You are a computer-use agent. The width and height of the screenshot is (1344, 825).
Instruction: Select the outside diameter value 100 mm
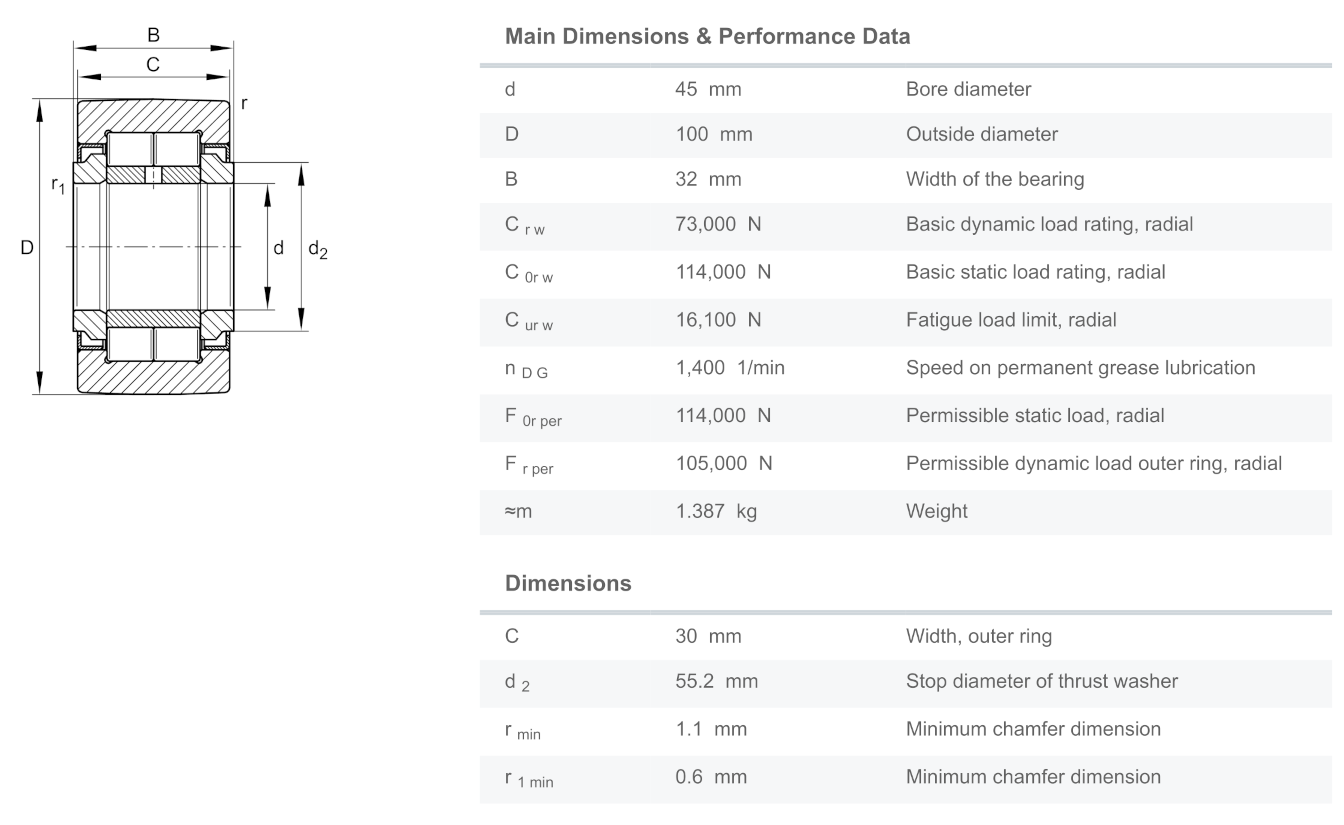tap(713, 134)
